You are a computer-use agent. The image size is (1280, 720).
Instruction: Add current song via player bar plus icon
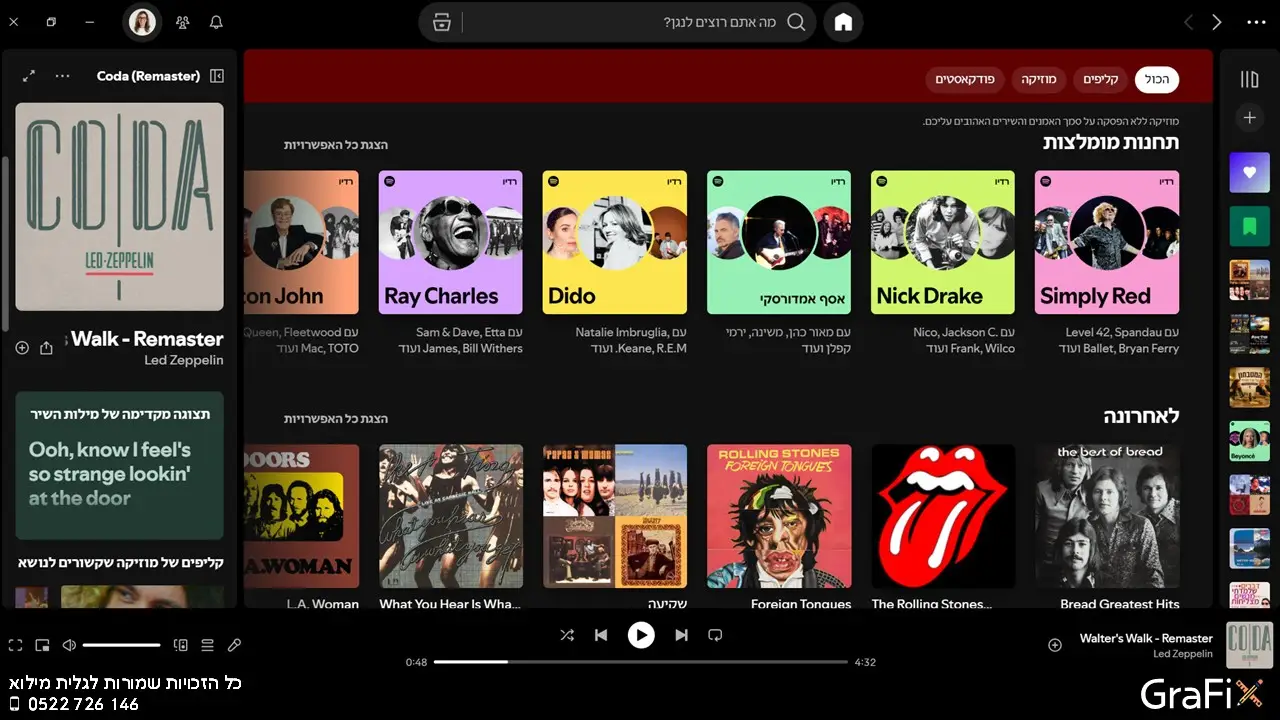click(x=1054, y=645)
